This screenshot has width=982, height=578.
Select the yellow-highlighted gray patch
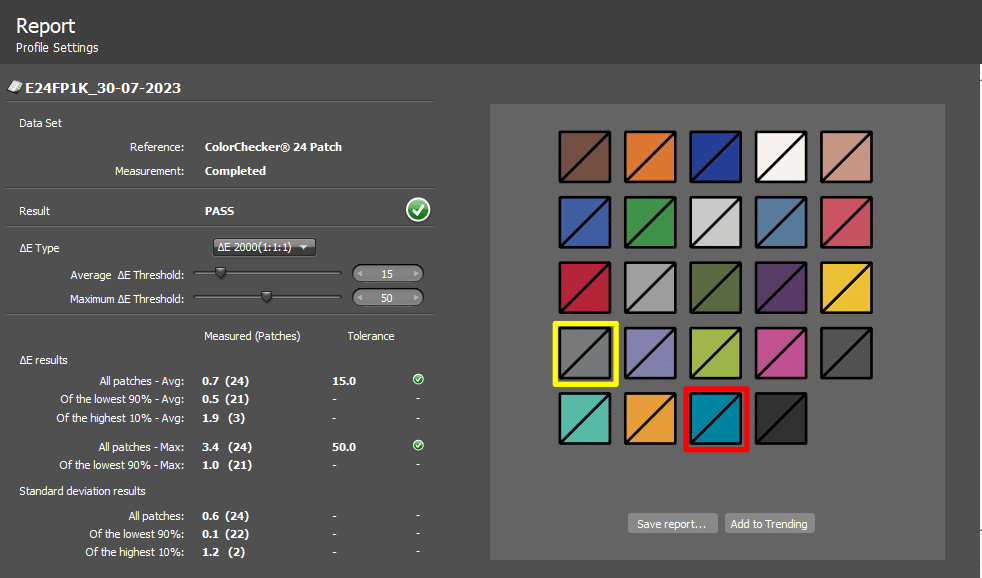[586, 353]
